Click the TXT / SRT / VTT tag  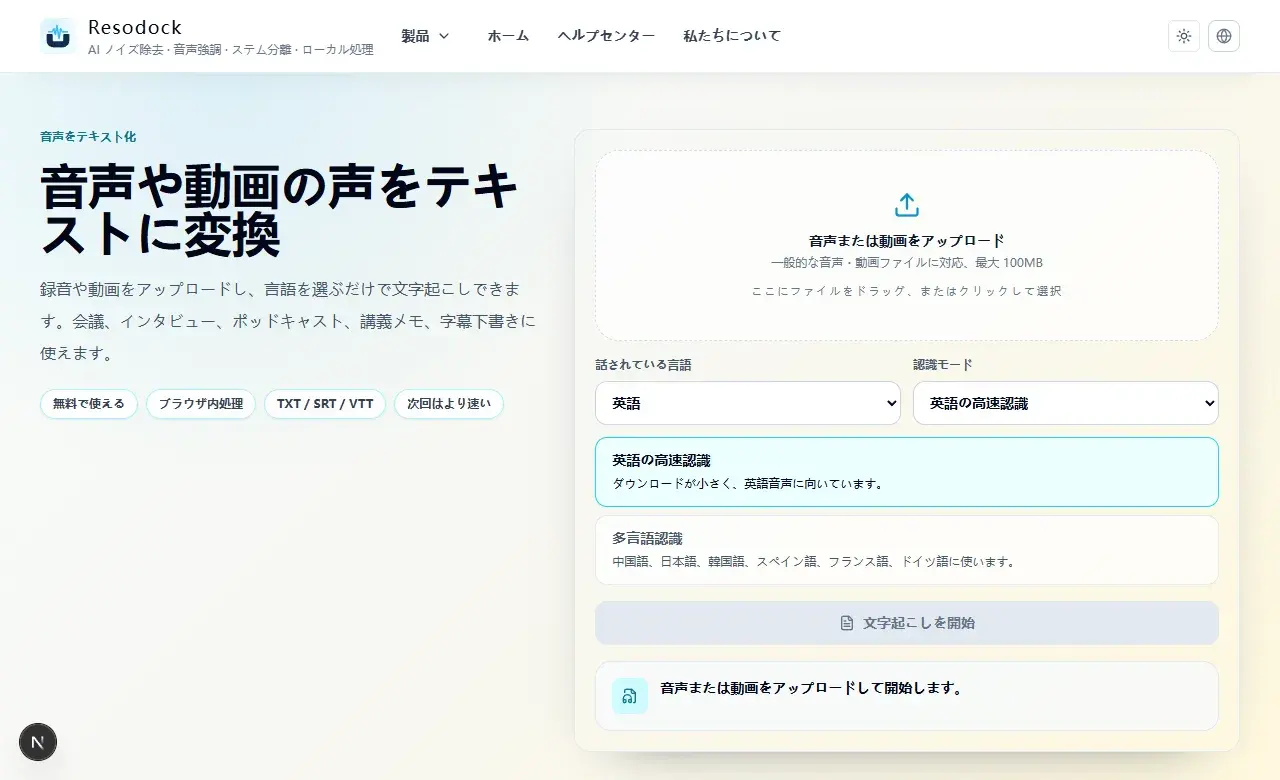pos(325,404)
